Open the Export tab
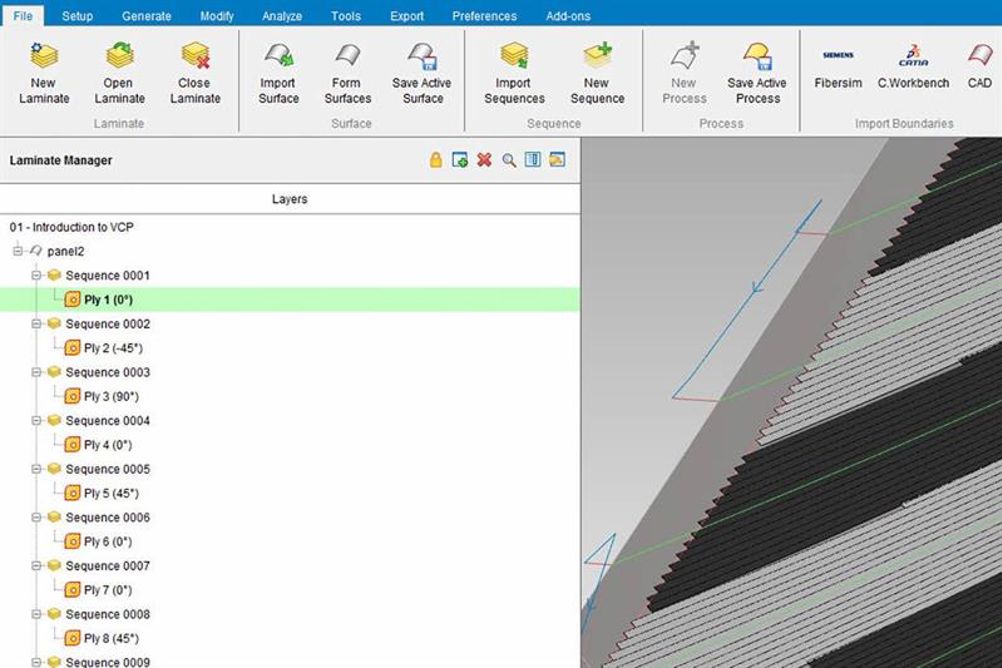The width and height of the screenshot is (1002, 668). click(407, 16)
